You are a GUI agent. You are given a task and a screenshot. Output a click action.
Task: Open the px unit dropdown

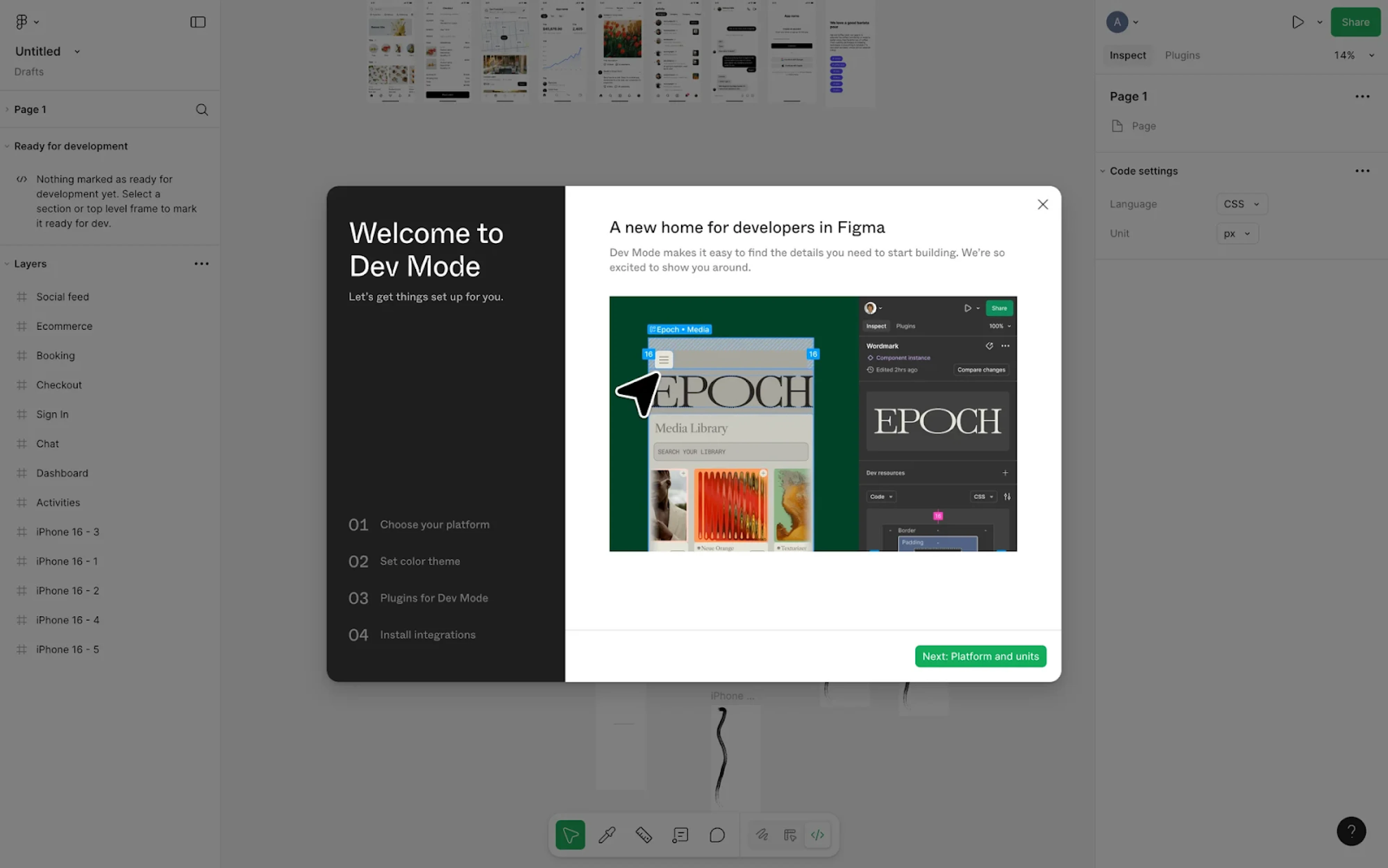pos(1237,233)
